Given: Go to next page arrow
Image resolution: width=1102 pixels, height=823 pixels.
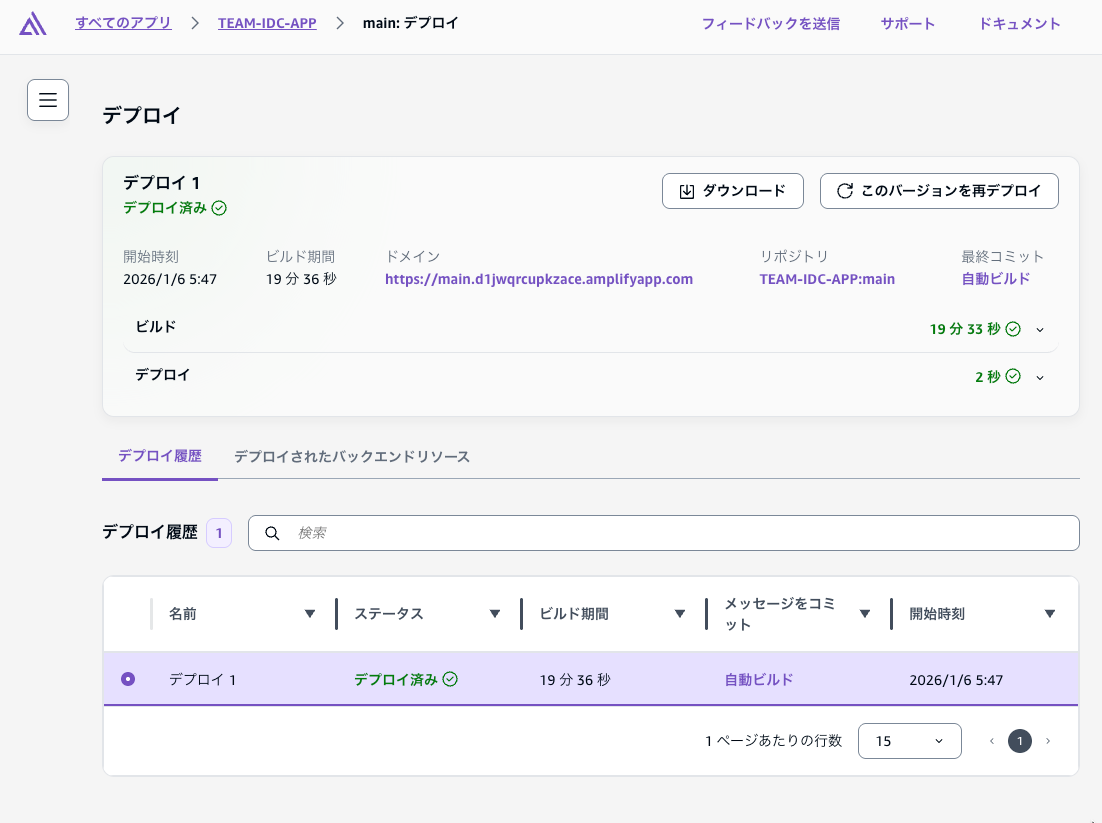Looking at the screenshot, I should click(x=1048, y=741).
